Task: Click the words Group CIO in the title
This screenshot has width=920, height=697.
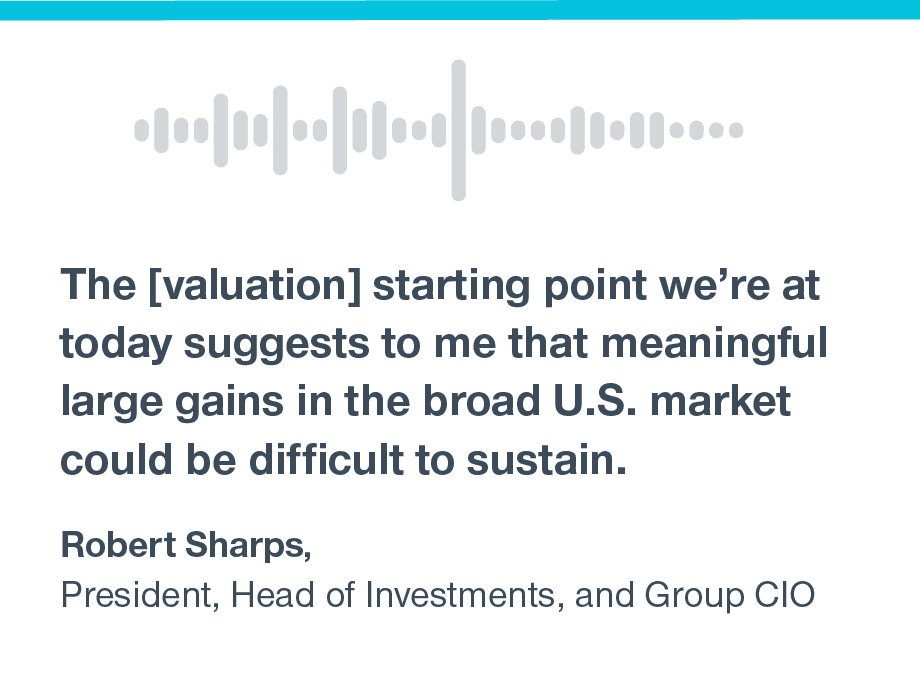Action: pos(729,596)
